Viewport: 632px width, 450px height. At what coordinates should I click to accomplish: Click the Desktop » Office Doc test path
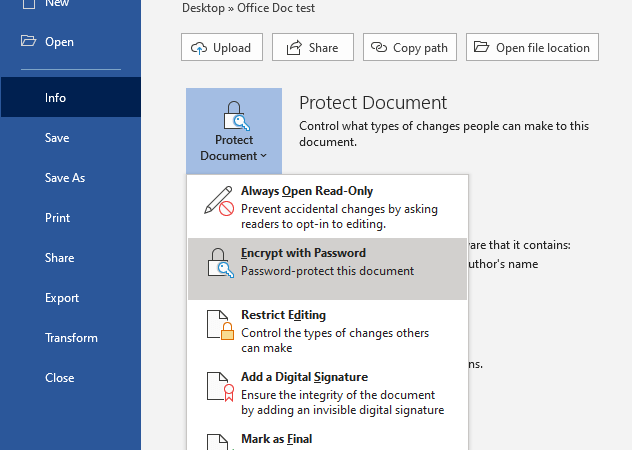(248, 8)
